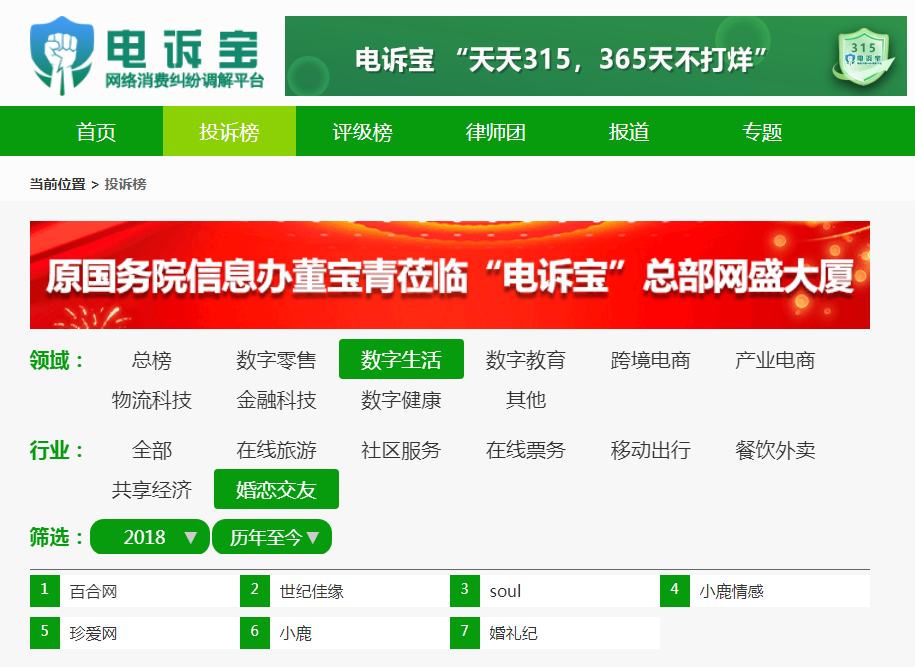
Task: Open rank 4 小鹿情感 entry
Action: (765, 591)
